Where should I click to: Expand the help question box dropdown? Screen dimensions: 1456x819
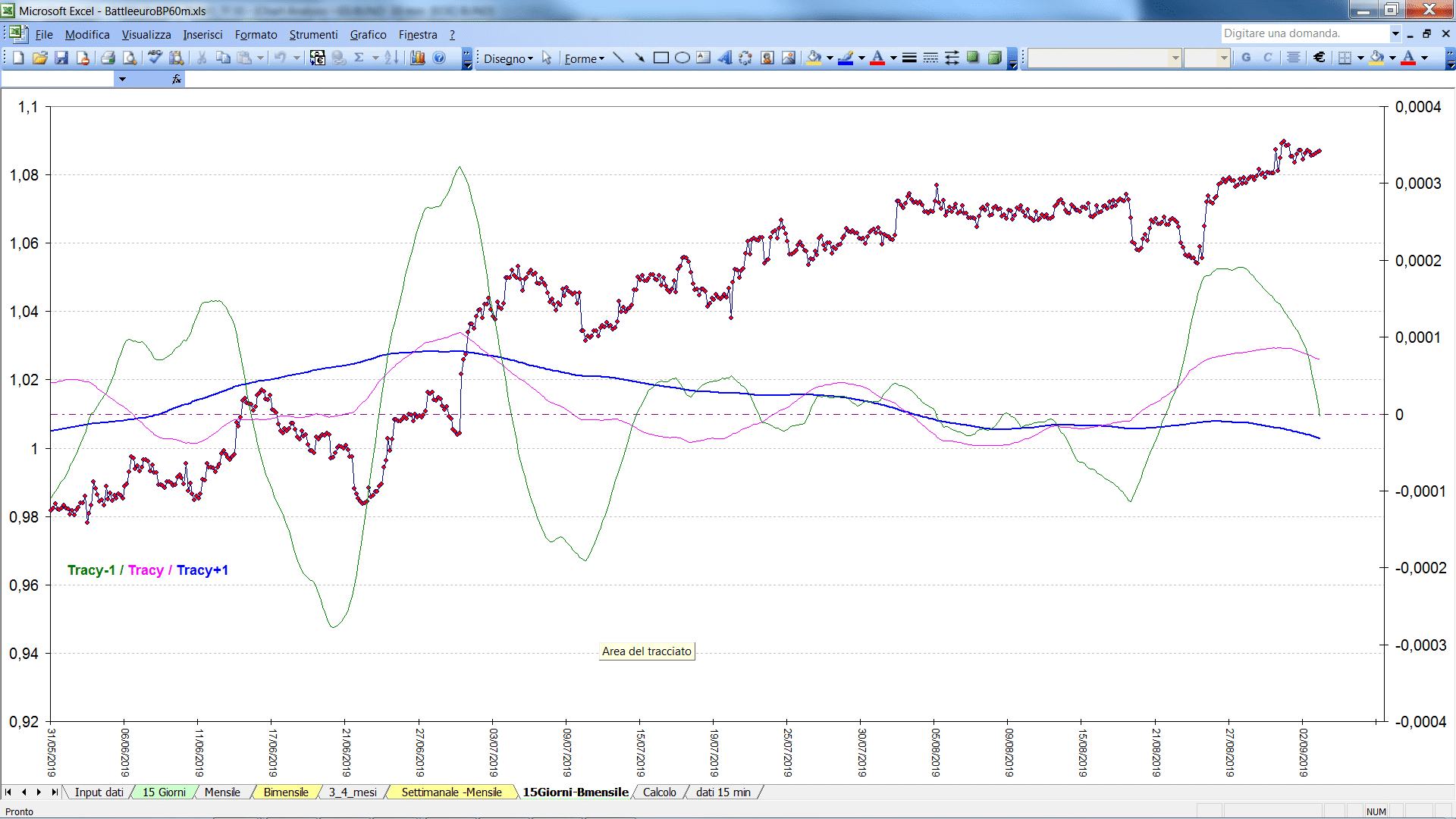pos(1395,33)
